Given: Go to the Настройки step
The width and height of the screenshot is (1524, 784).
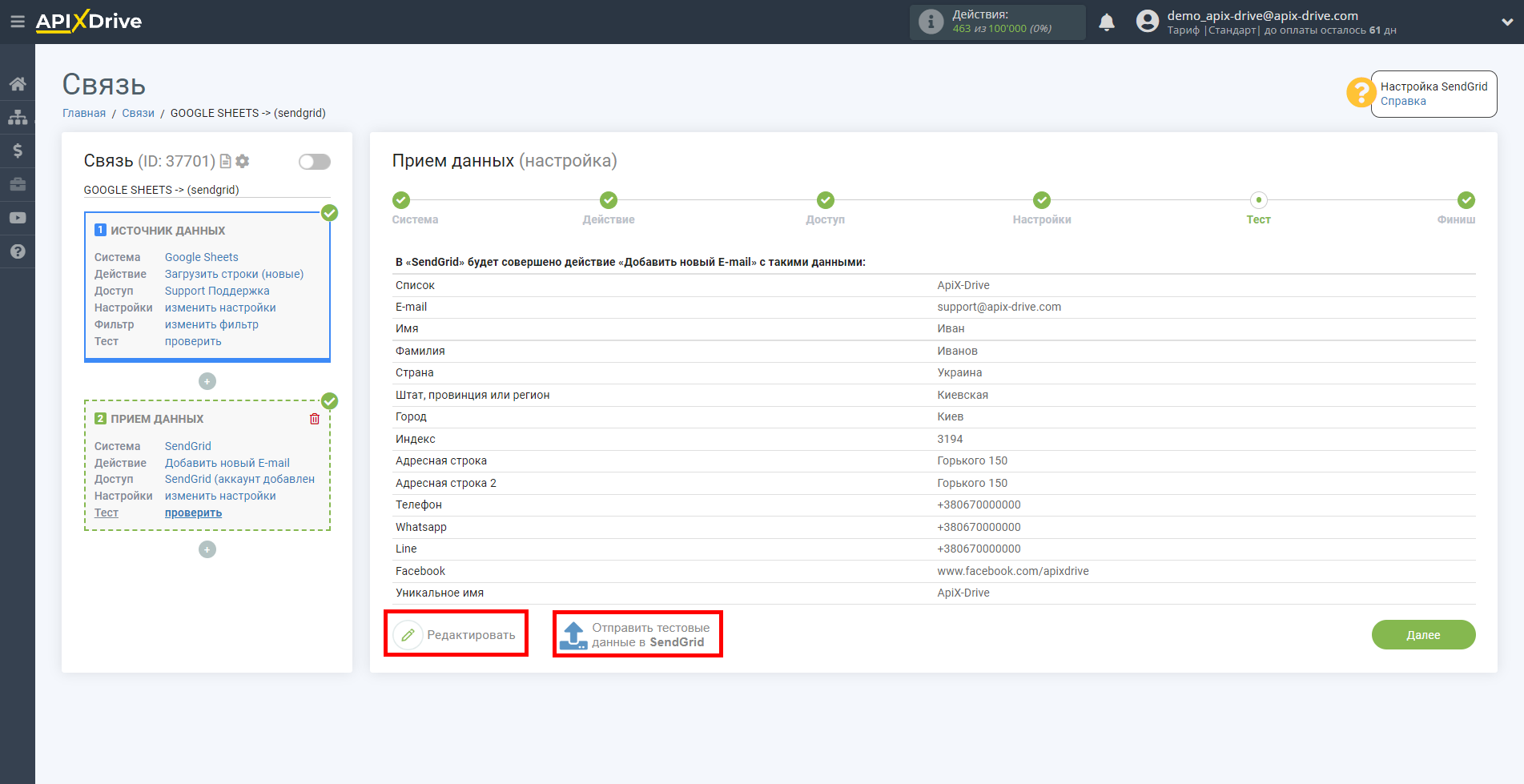Looking at the screenshot, I should point(1042,200).
